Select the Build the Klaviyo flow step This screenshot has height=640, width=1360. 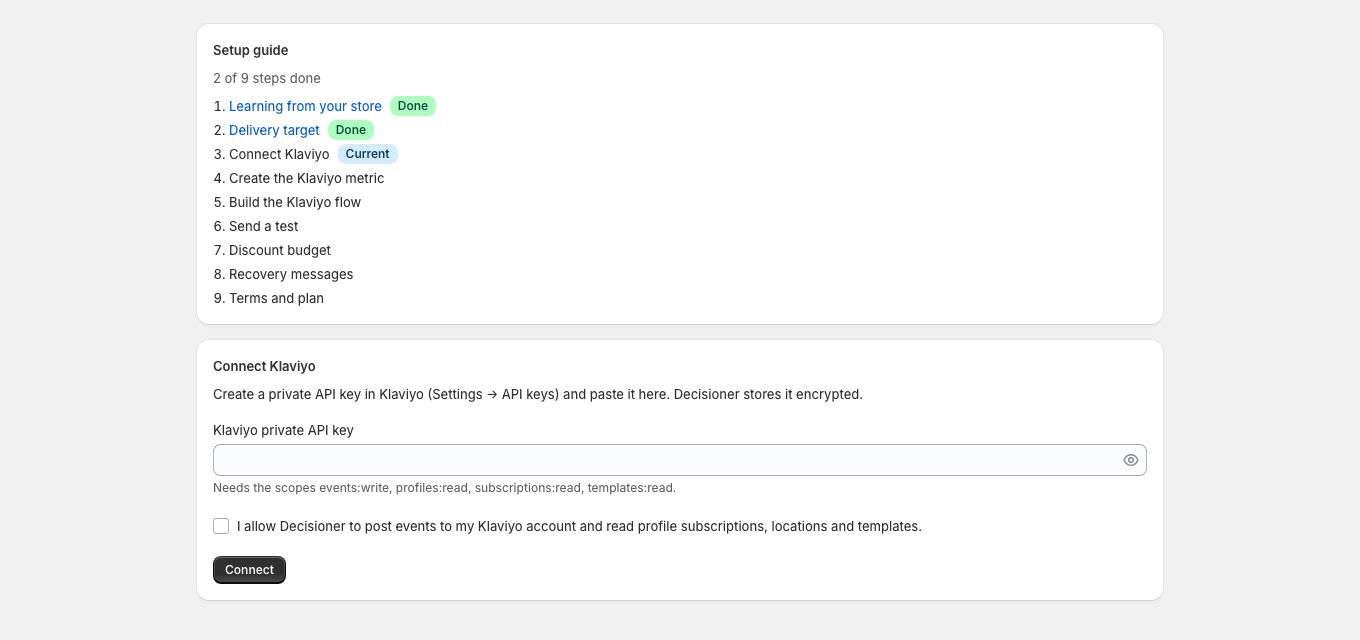(x=295, y=202)
